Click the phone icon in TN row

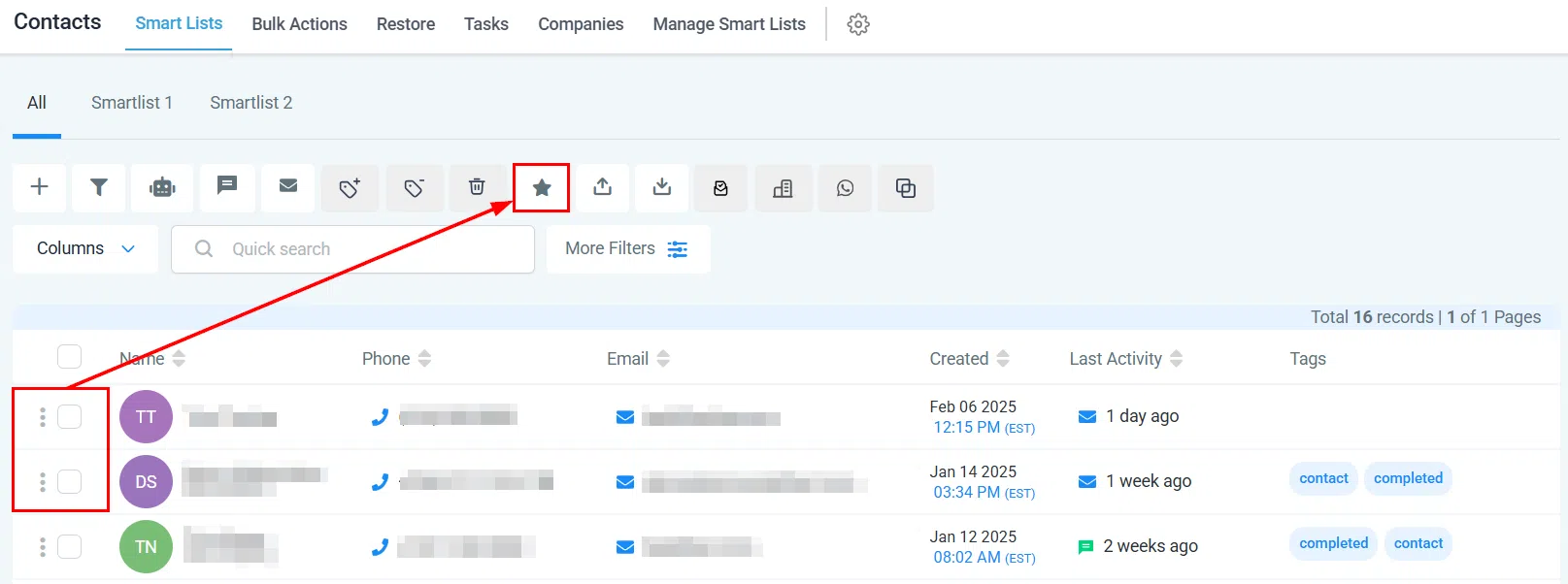(380, 547)
